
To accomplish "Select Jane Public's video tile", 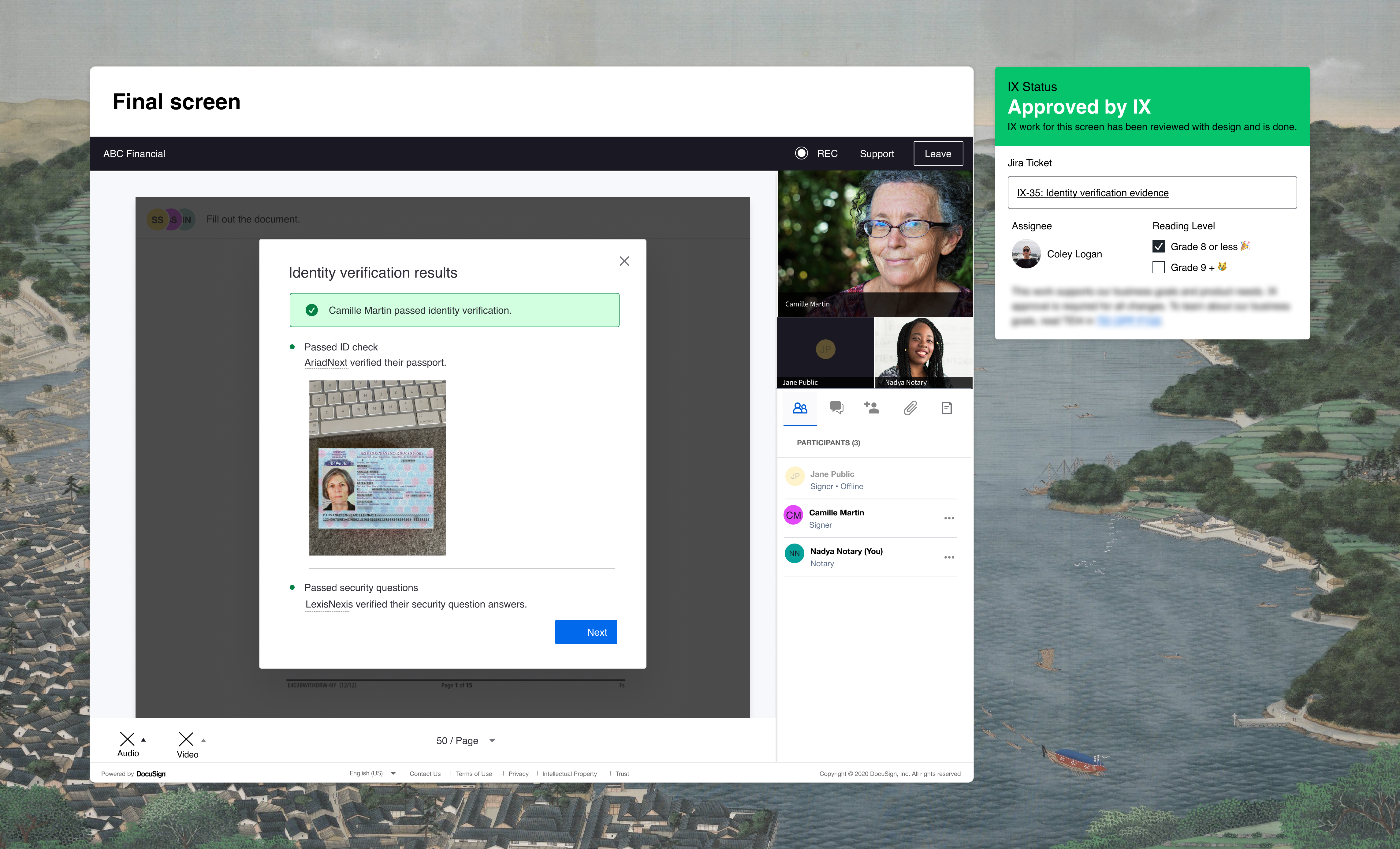I will click(825, 353).
